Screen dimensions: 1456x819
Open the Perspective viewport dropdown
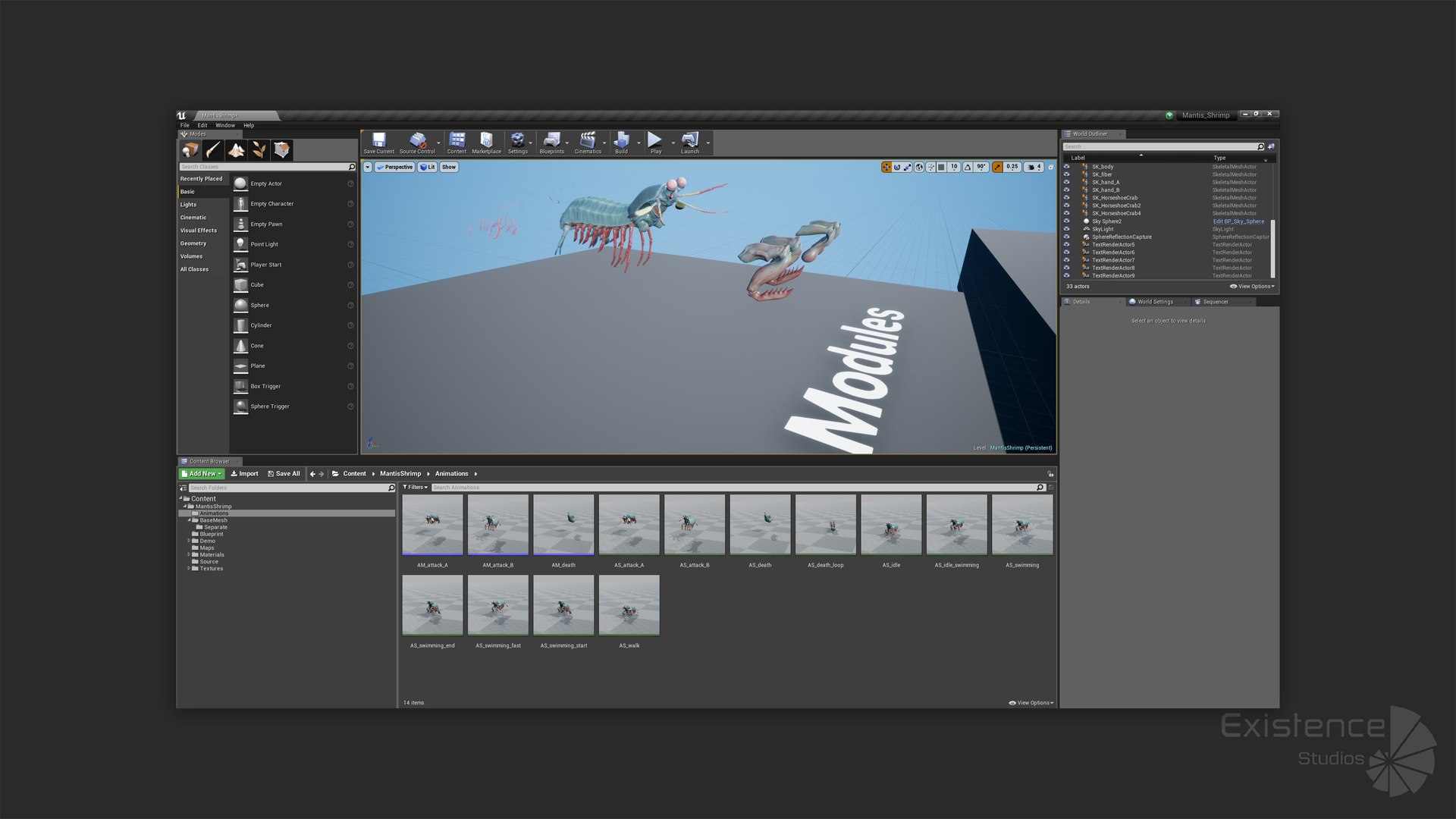[394, 167]
